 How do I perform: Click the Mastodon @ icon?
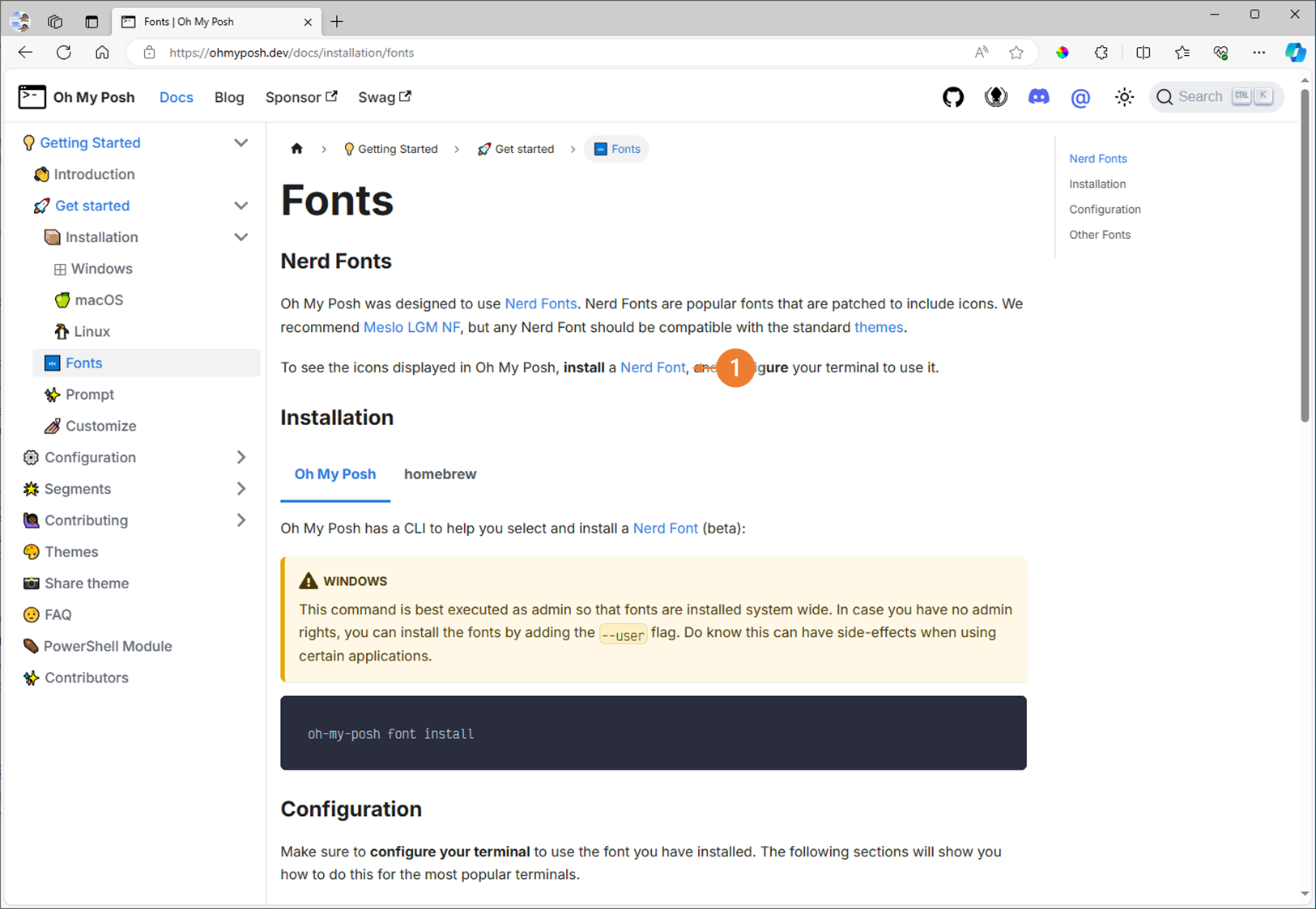point(1080,98)
